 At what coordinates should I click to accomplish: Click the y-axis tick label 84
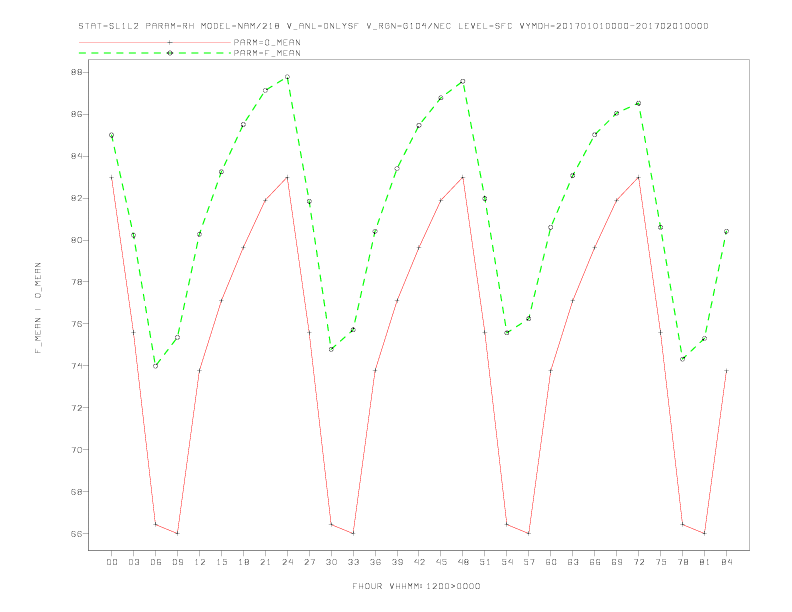[76, 156]
